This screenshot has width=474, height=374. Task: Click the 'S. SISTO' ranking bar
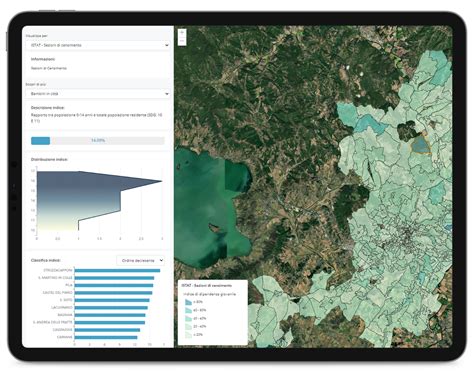click(x=112, y=300)
